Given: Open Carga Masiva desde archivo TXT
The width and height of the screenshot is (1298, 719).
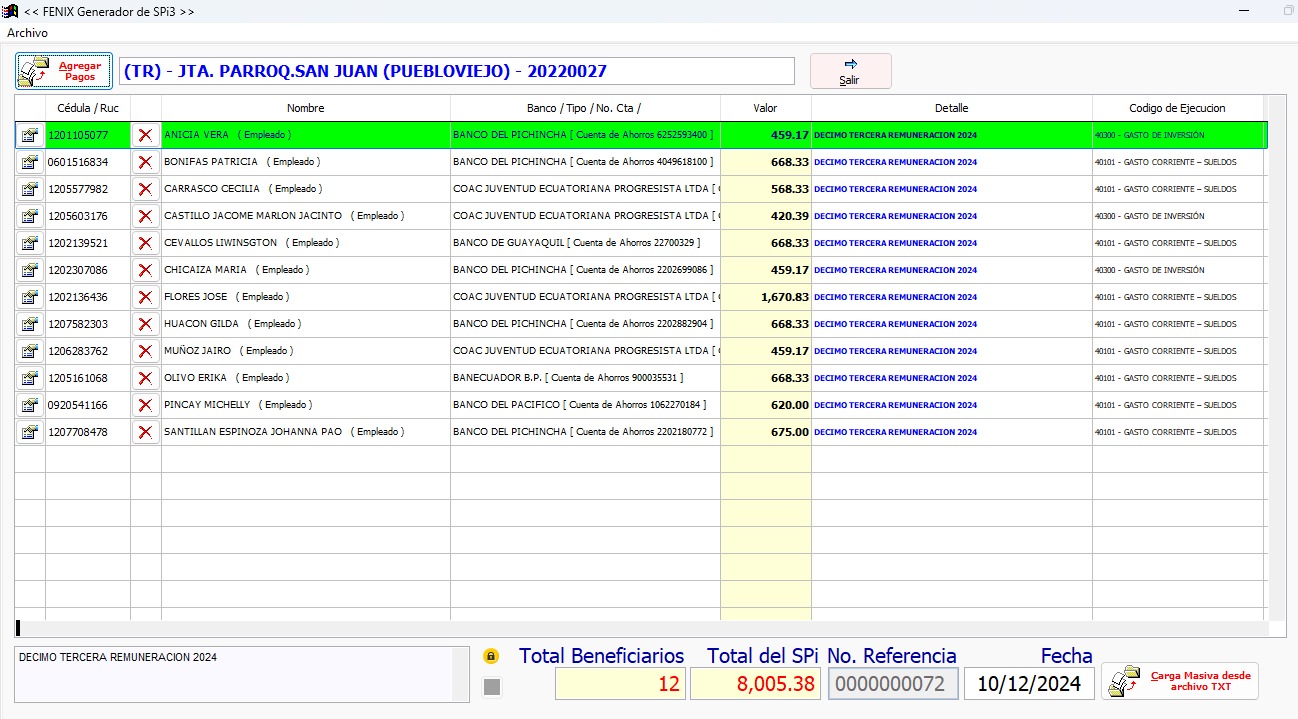Looking at the screenshot, I should point(1180,681).
